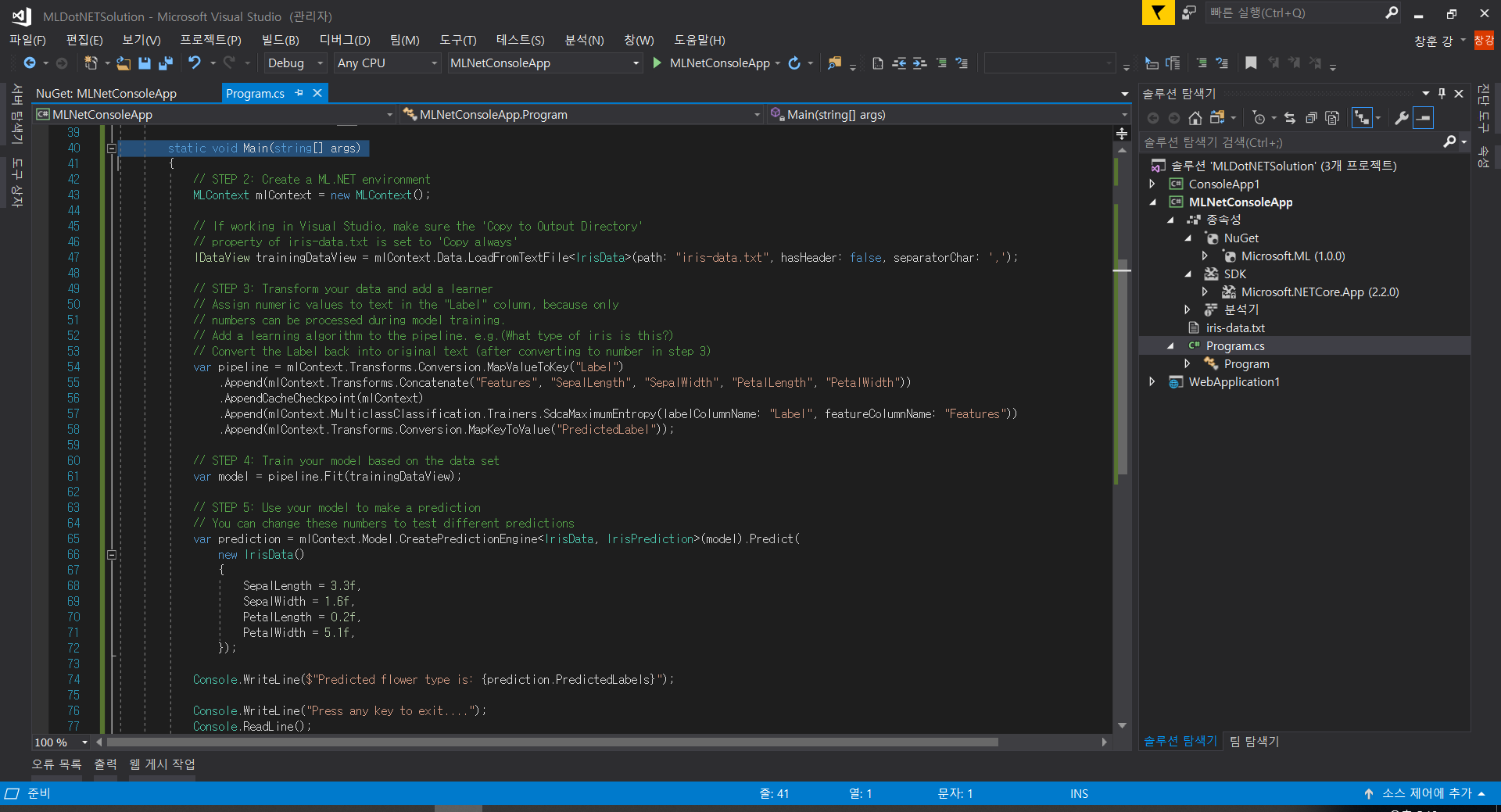Click the decrease indent icon

[900, 63]
